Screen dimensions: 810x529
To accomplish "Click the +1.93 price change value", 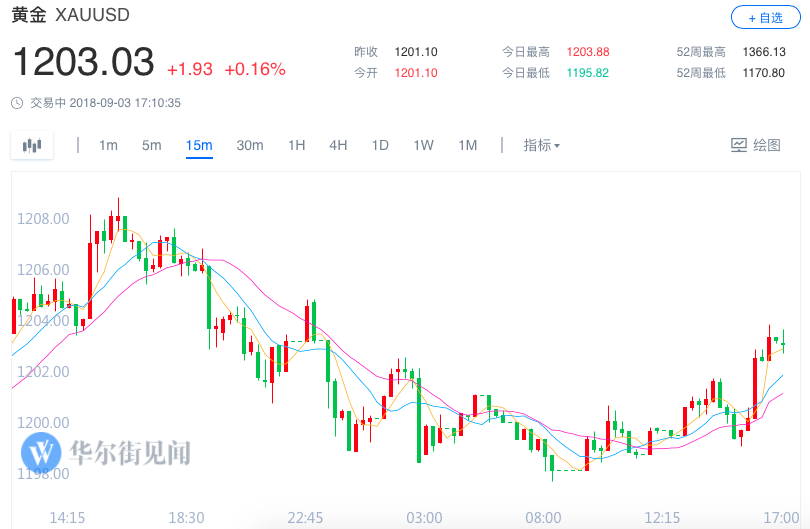I will (190, 69).
